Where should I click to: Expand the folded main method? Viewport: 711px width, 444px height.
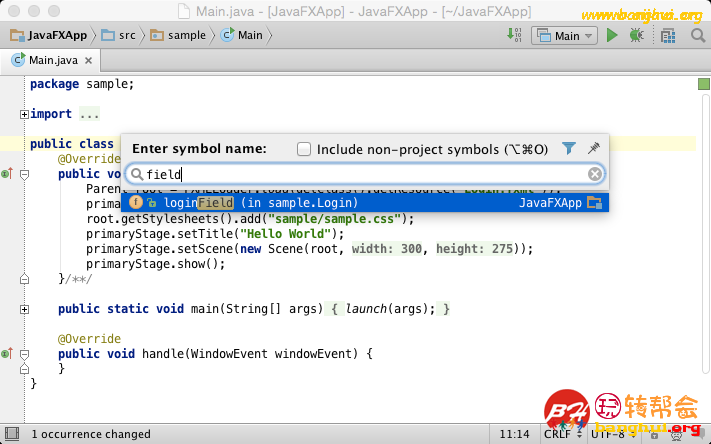[x=24, y=309]
